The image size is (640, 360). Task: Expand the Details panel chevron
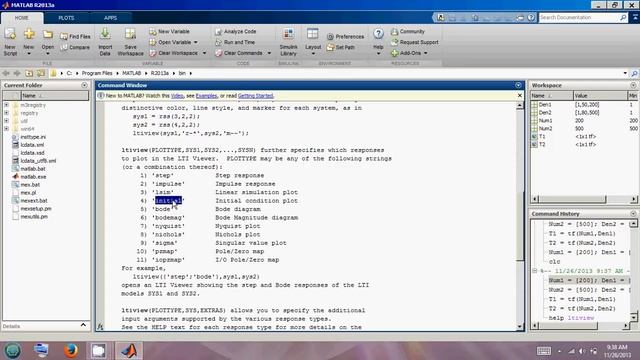click(x=83, y=325)
